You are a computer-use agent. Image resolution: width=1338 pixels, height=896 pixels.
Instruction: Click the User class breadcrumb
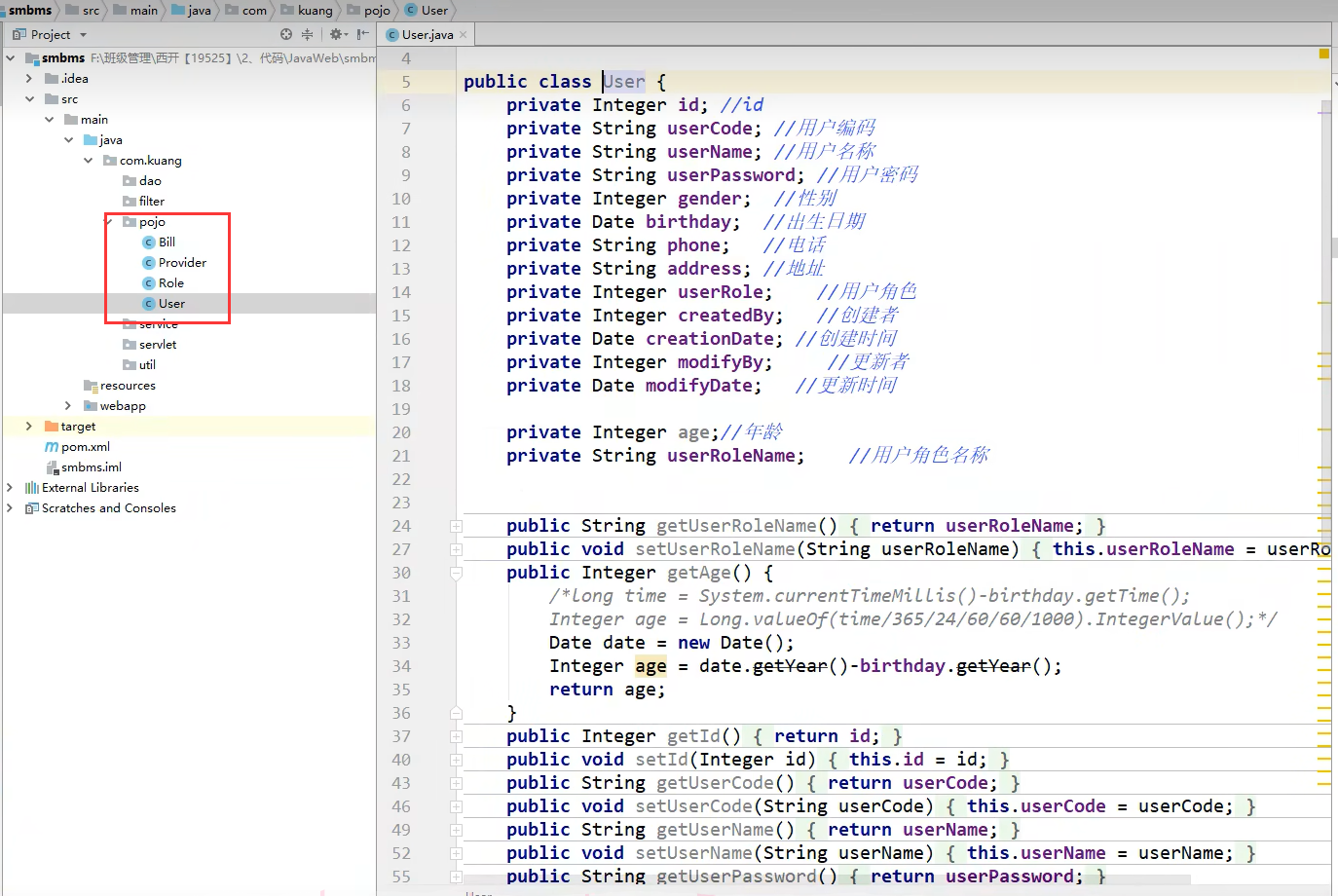click(x=427, y=10)
